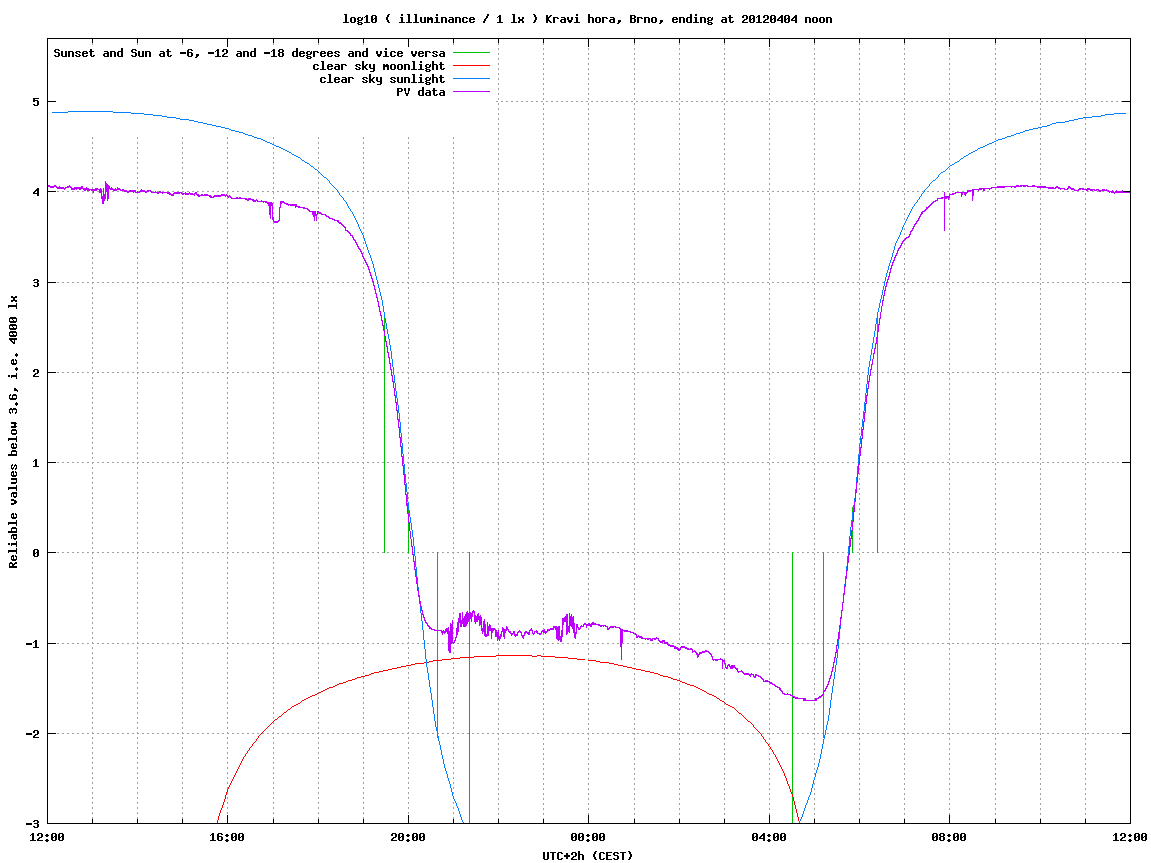Viewport: 1151px width, 863px height.
Task: Click y-axis tick label 1
Action: (x=35, y=463)
